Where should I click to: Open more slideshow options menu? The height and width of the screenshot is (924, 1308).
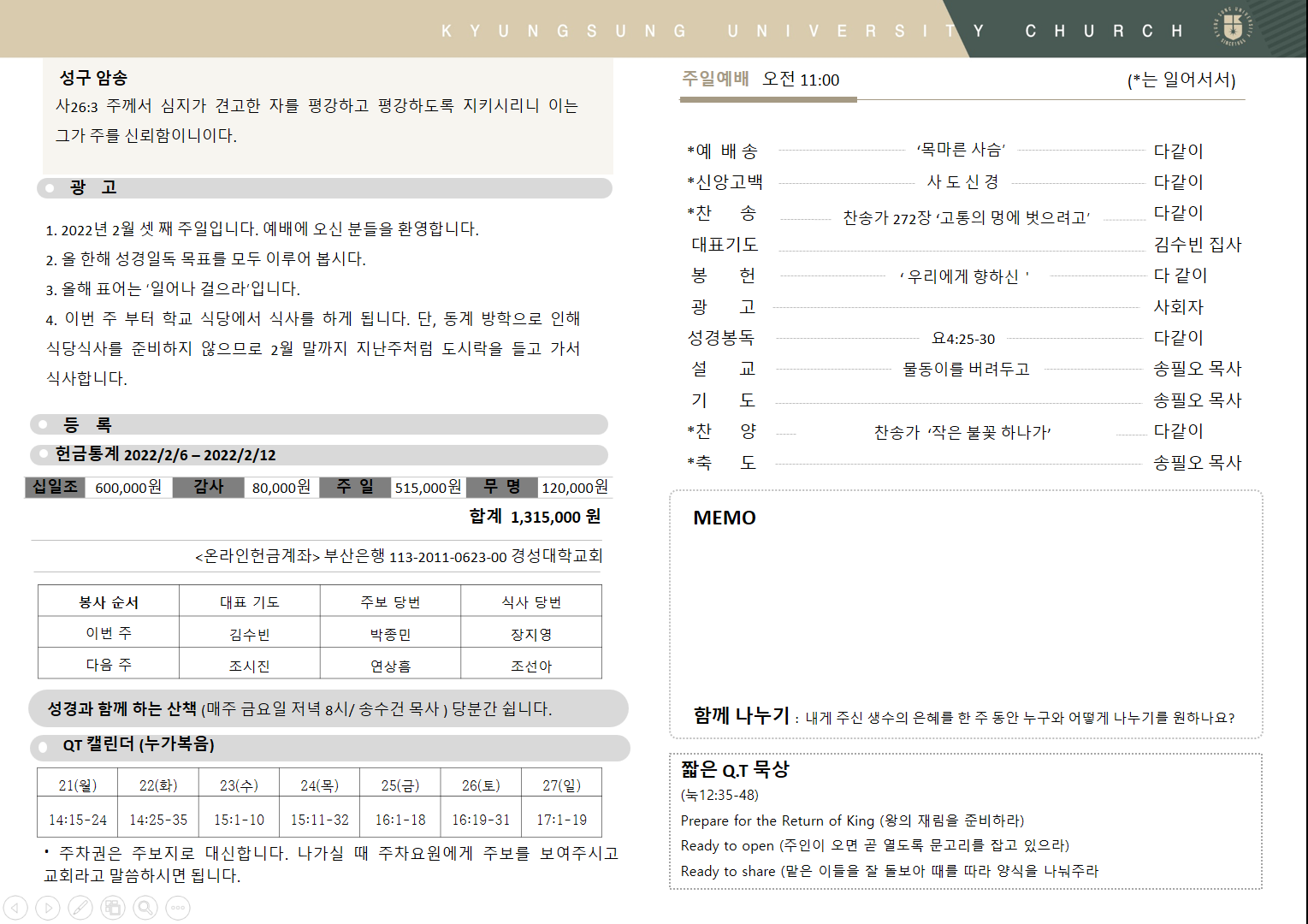178,908
